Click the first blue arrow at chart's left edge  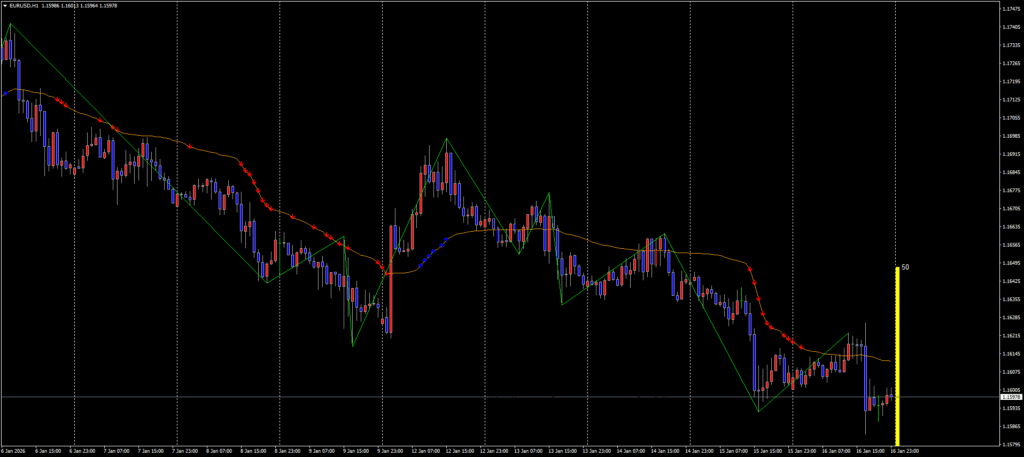[x=6, y=93]
